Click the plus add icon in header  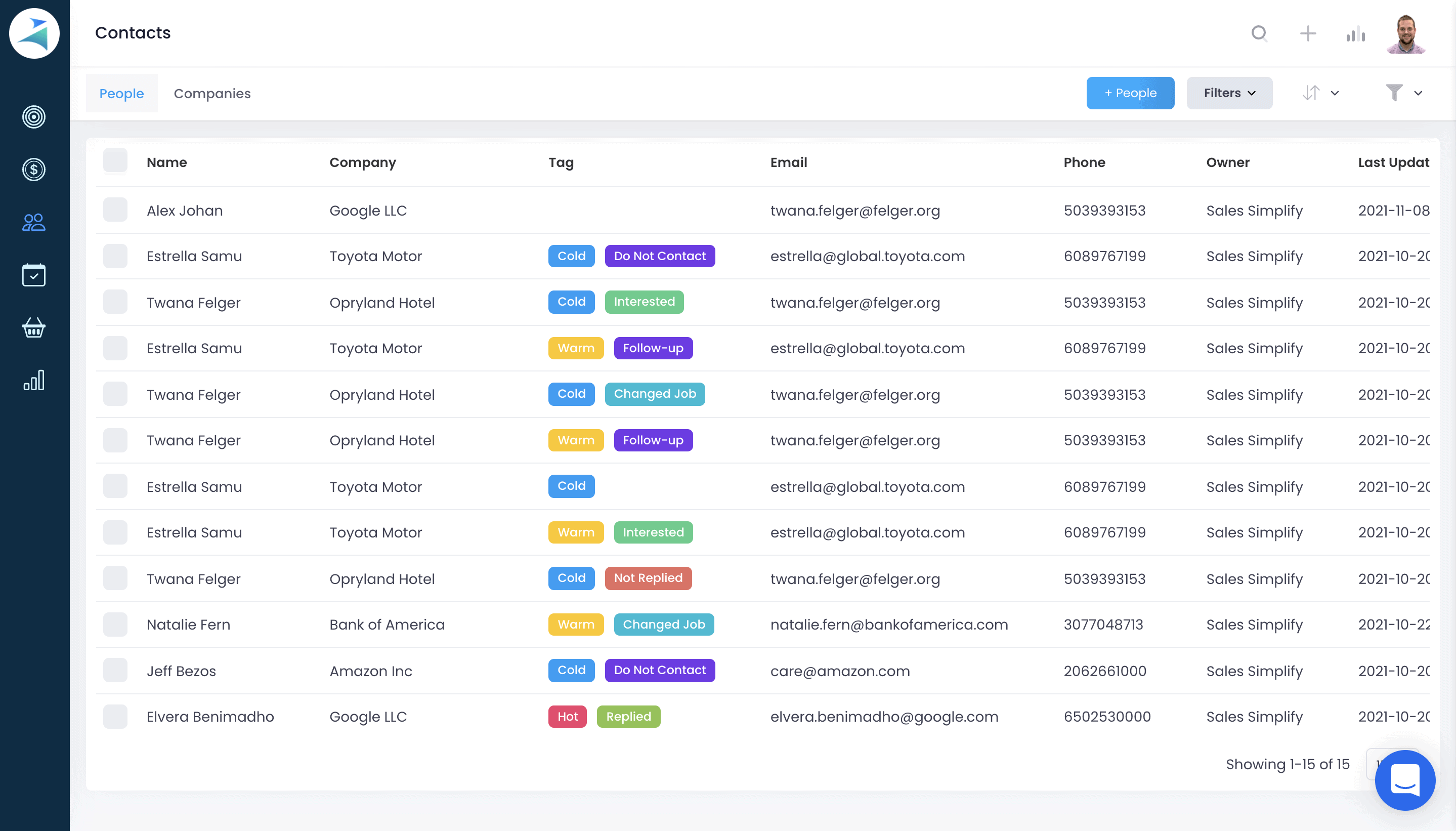(x=1308, y=34)
